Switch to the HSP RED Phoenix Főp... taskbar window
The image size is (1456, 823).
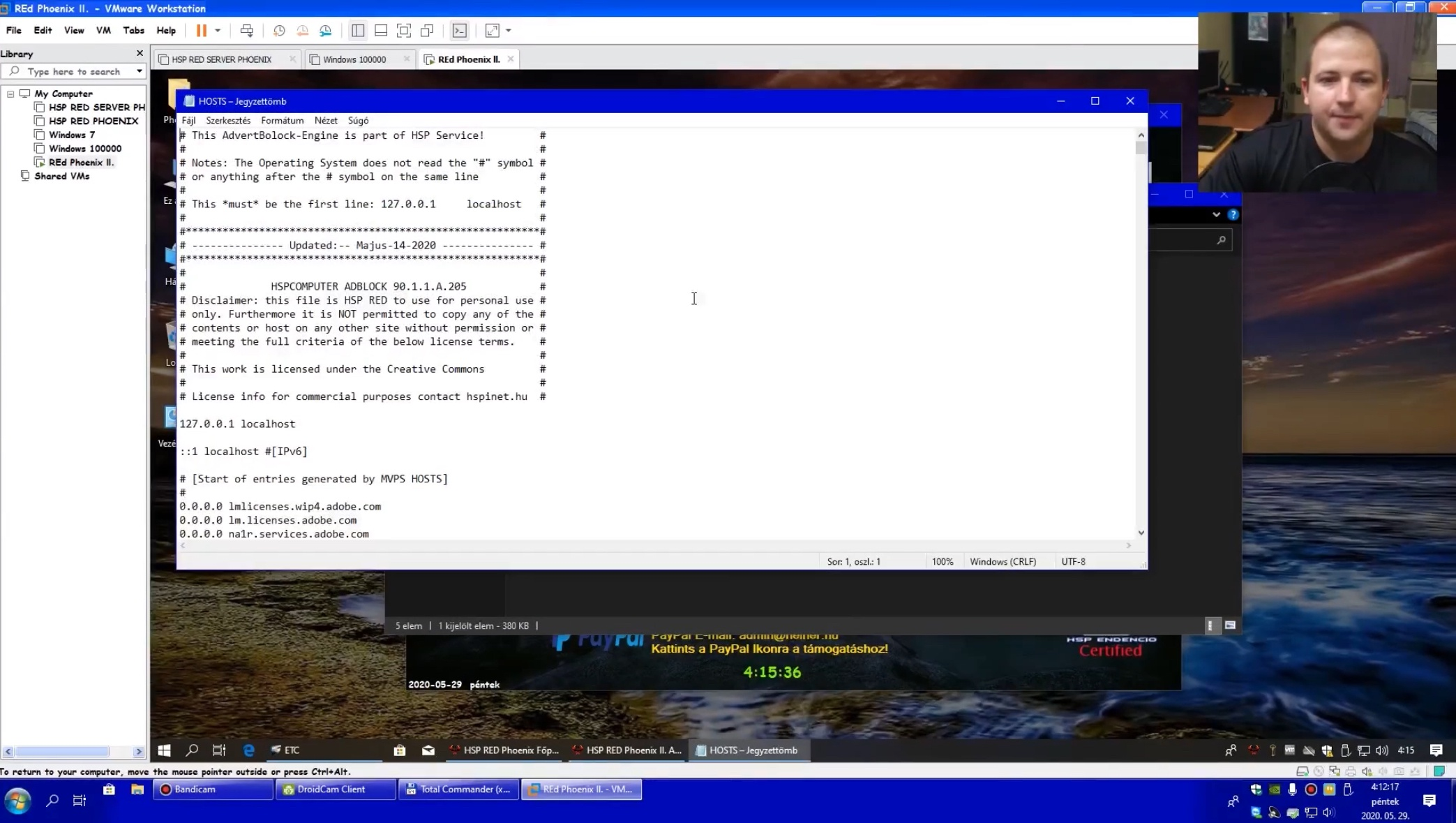pos(504,750)
